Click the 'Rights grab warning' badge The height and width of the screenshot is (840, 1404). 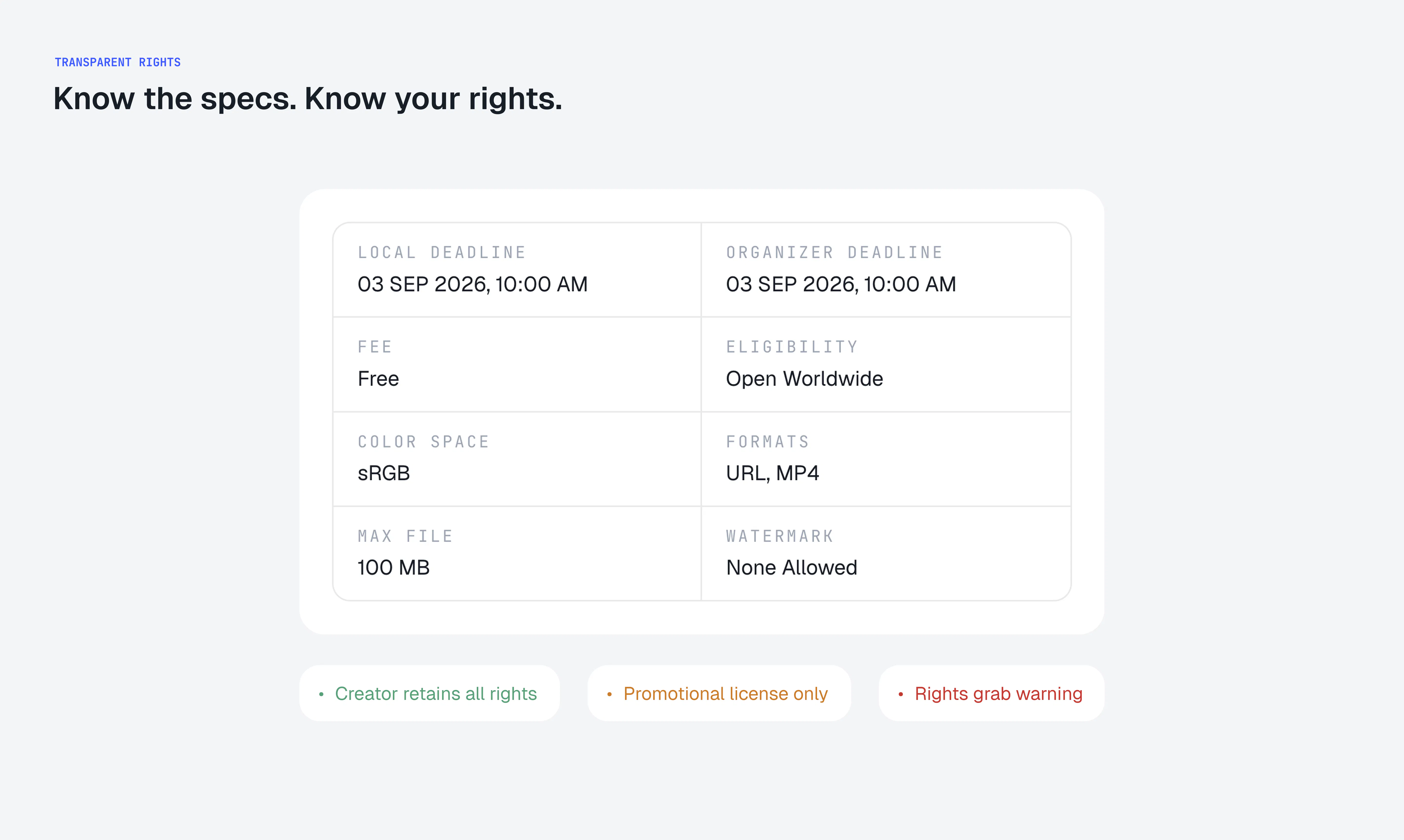(991, 693)
